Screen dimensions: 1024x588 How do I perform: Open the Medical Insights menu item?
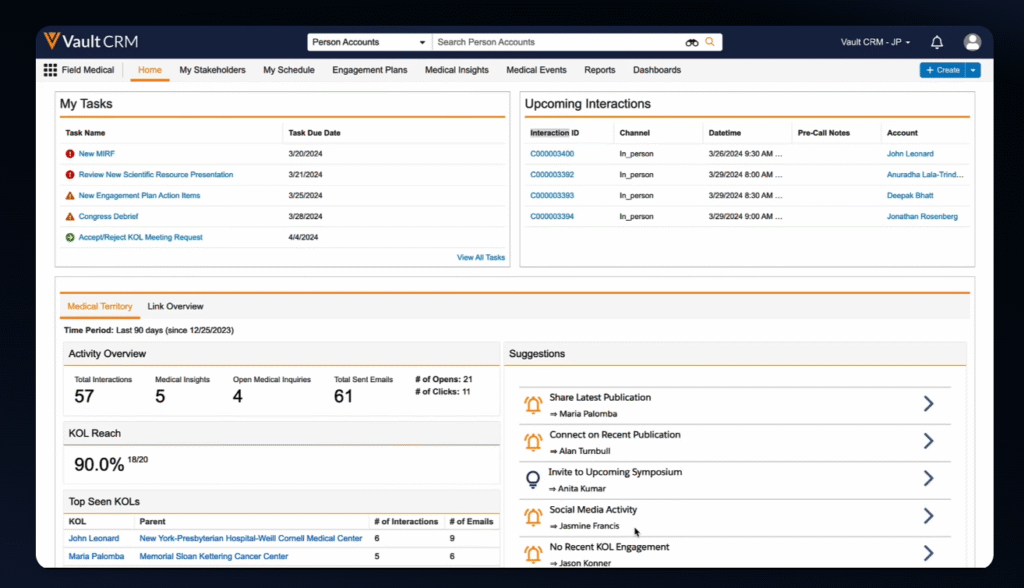456,69
